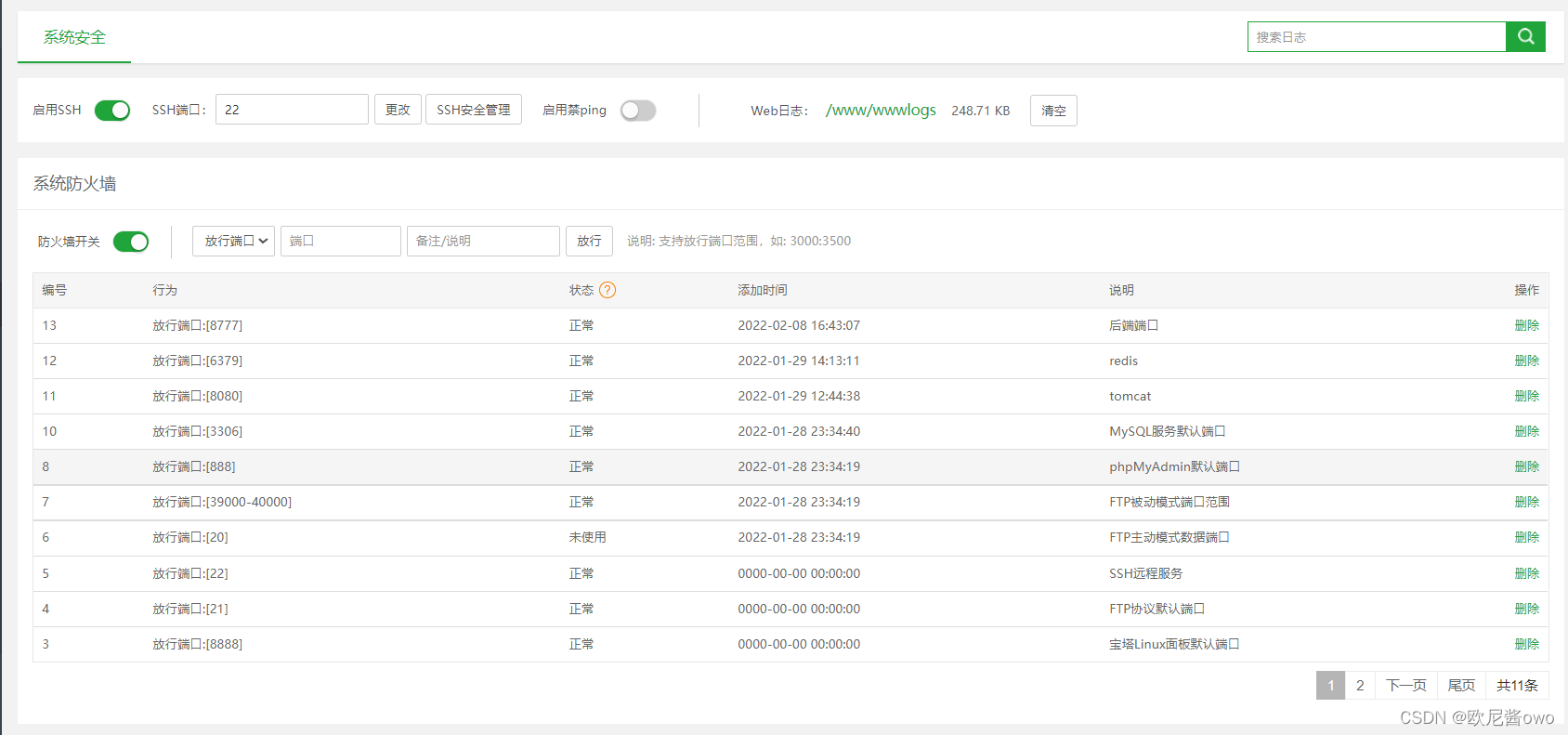The height and width of the screenshot is (735, 1568).
Task: Delete the port 21 FTP rule
Action: pos(1526,609)
